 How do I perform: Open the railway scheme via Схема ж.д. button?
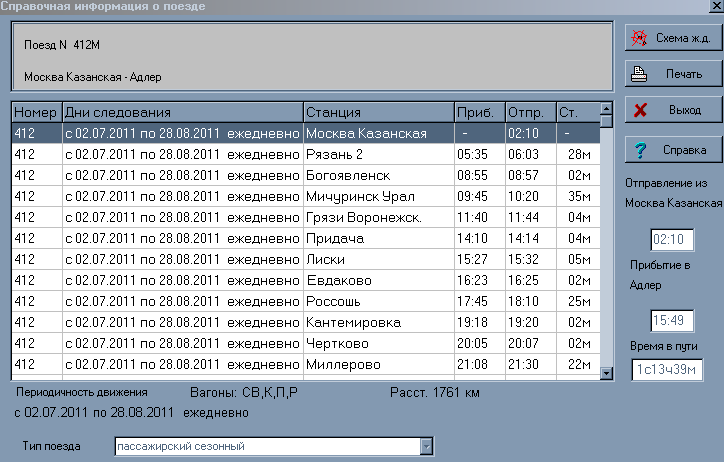click(673, 38)
